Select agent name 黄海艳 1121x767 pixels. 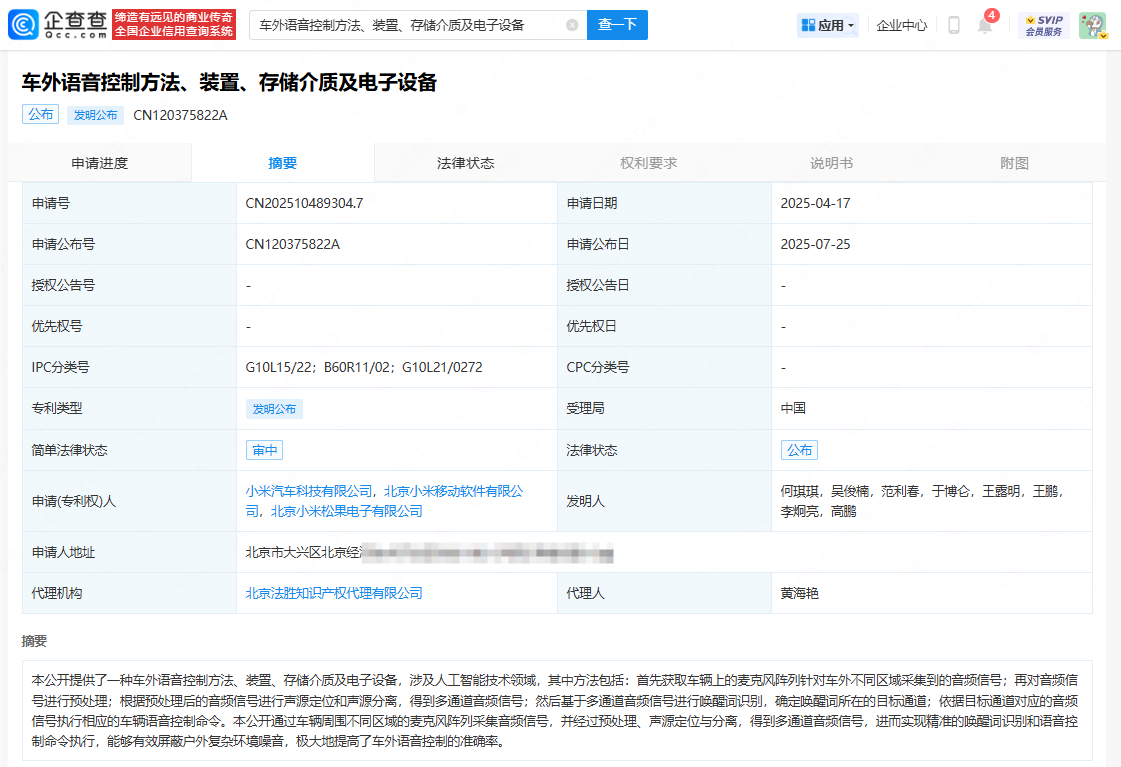tap(799, 593)
